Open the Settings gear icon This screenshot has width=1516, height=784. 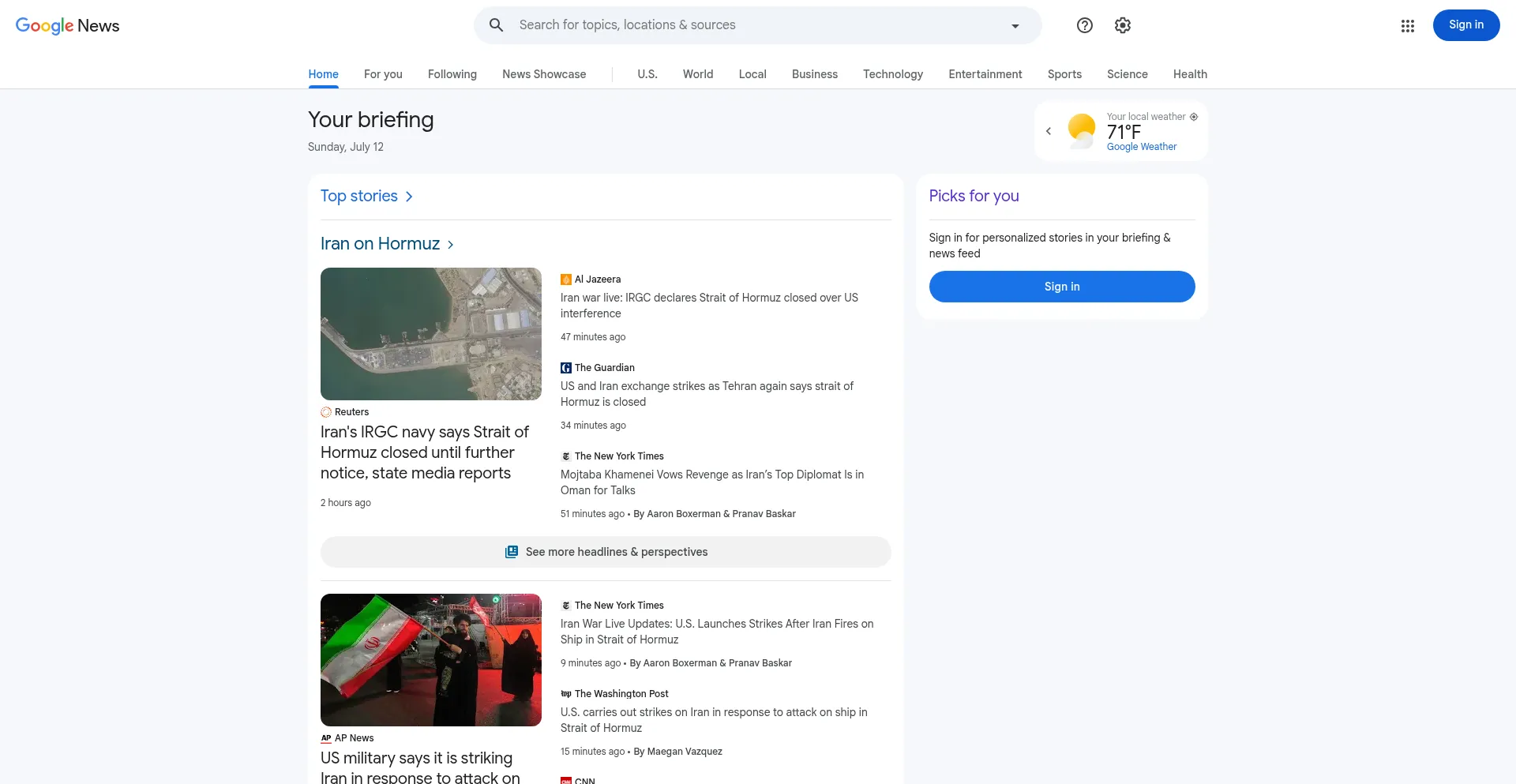1123,25
